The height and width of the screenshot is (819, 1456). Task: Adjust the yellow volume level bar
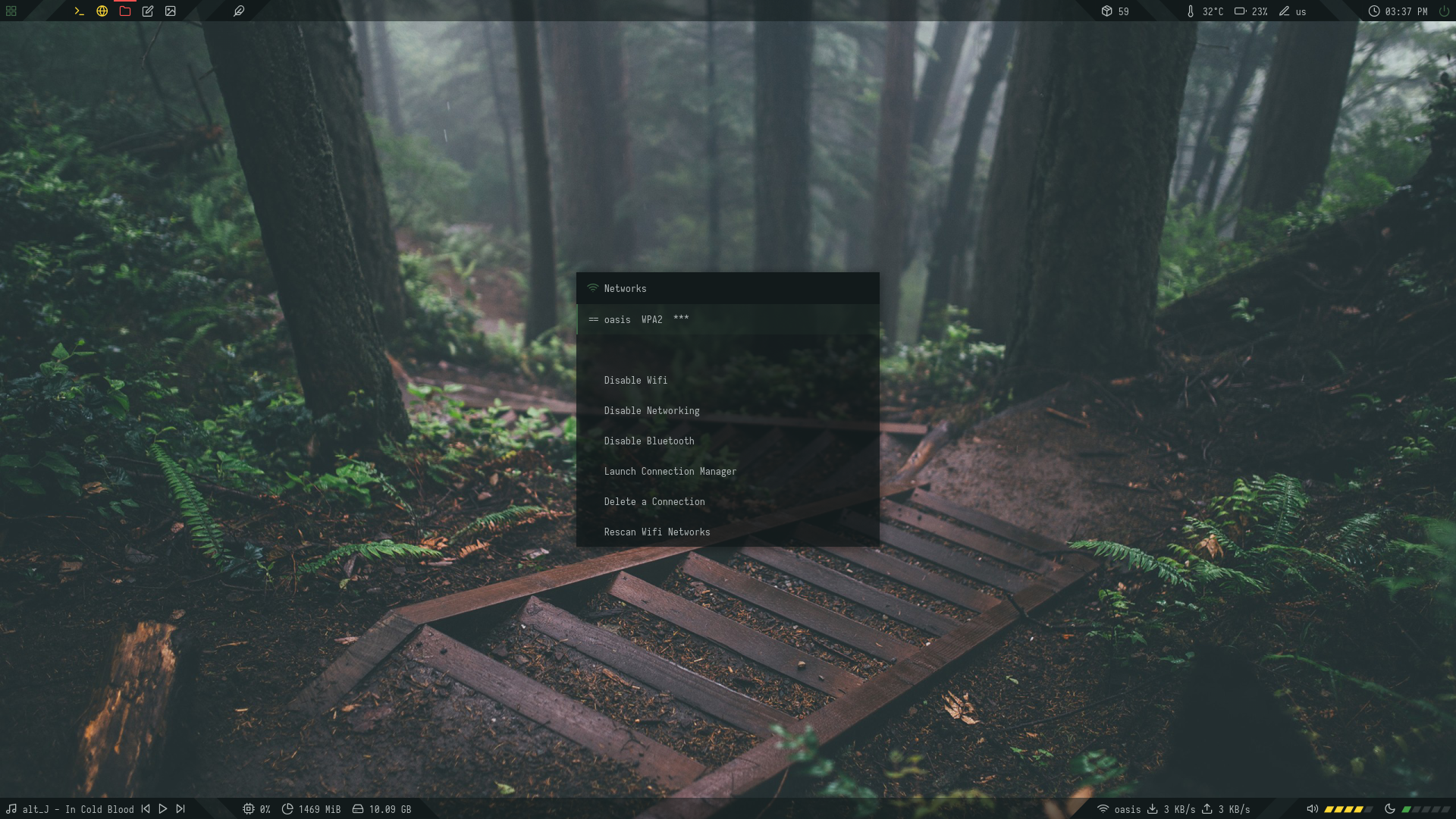click(x=1348, y=809)
